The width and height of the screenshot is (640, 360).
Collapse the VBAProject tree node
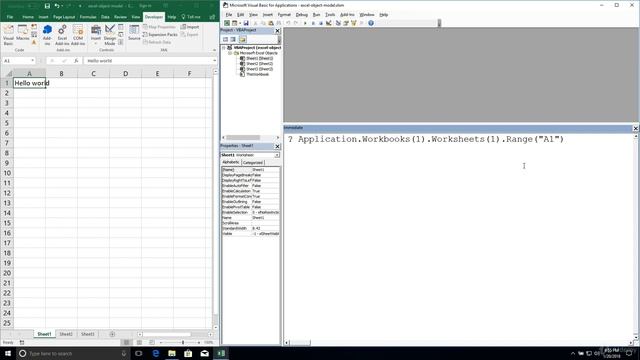point(224,48)
